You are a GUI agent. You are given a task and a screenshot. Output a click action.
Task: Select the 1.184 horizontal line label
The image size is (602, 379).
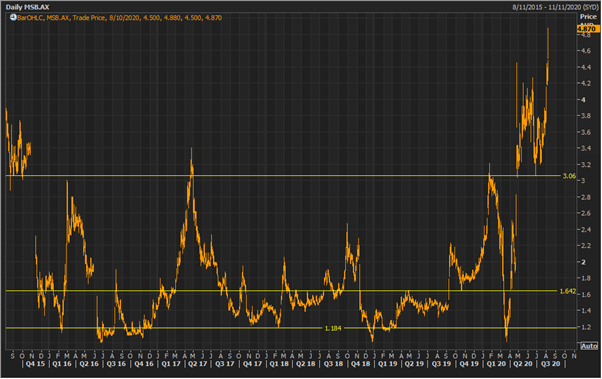pos(333,328)
